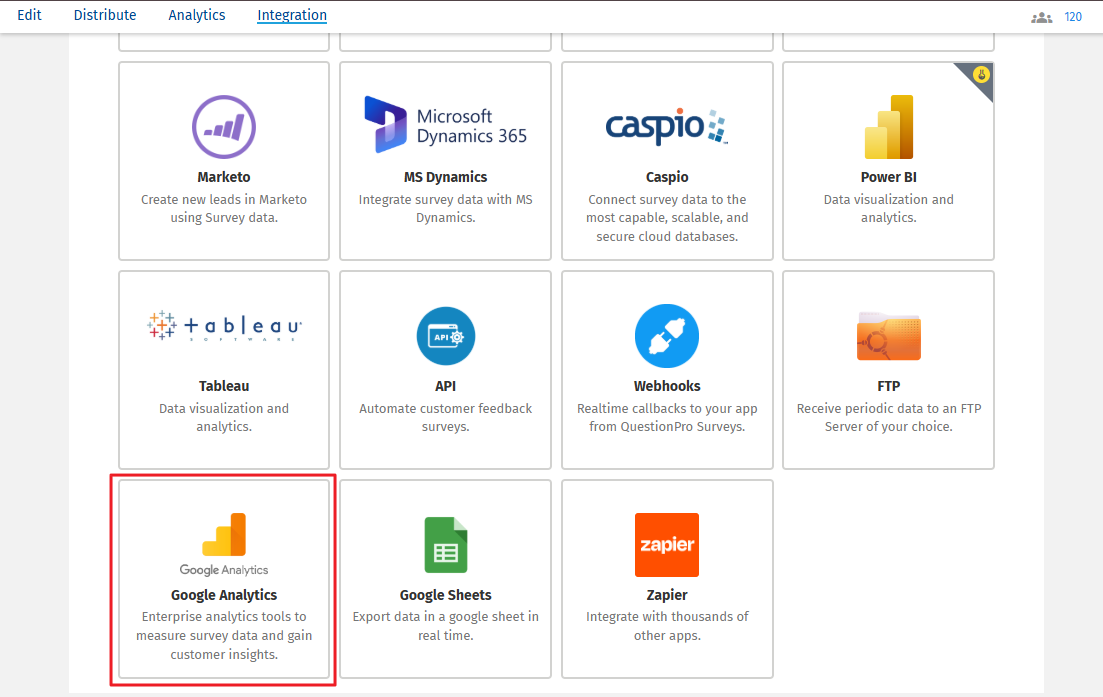Click the respondents people icon in header

(1042, 18)
